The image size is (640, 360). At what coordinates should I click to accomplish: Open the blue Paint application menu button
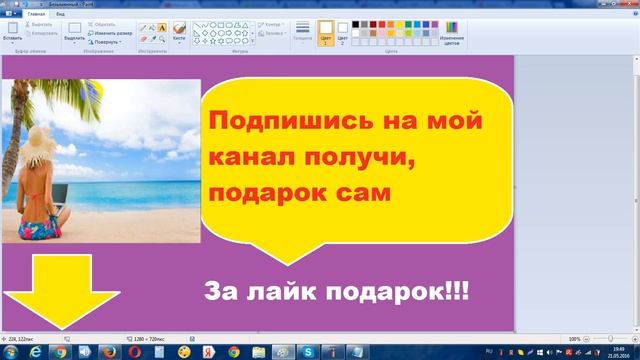click(10, 14)
